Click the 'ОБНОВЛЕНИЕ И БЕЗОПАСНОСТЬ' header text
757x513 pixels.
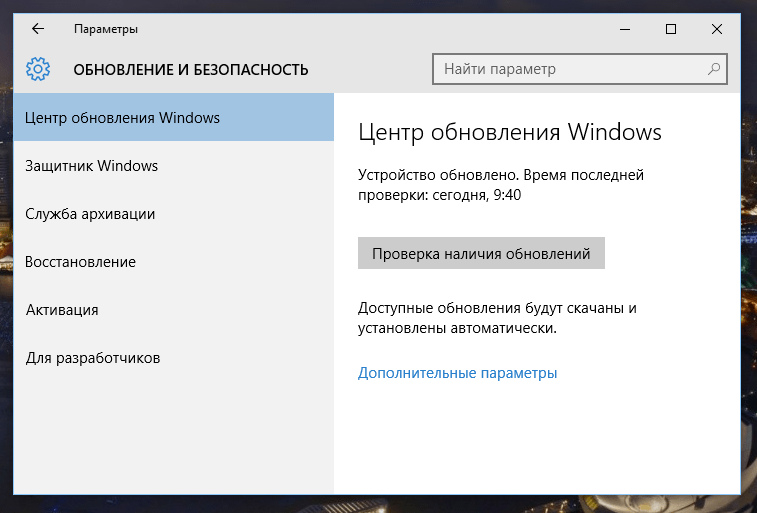coord(191,70)
